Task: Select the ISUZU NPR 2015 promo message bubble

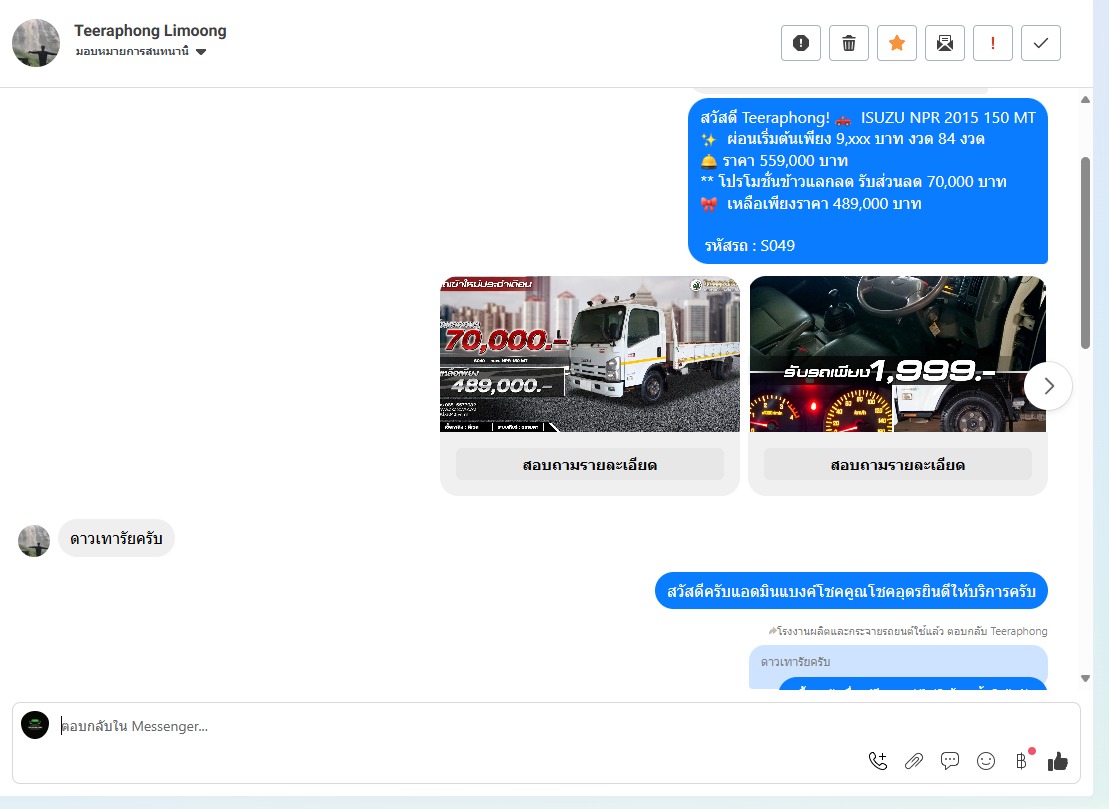Action: coord(868,181)
